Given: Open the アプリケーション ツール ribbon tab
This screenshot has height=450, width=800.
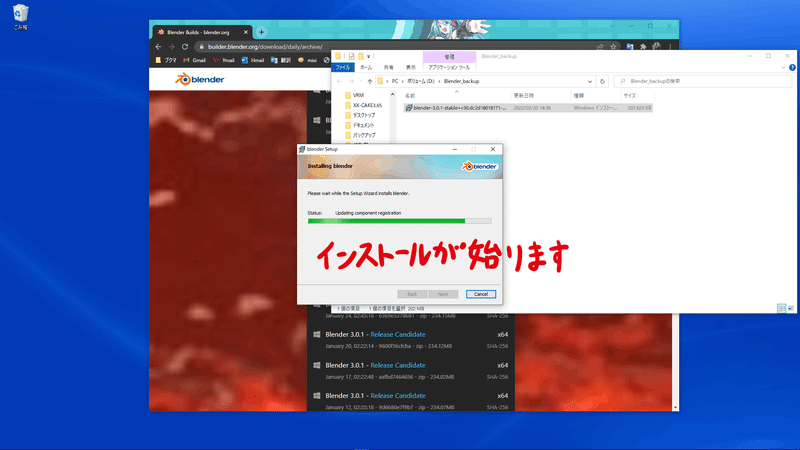Looking at the screenshot, I should (449, 67).
